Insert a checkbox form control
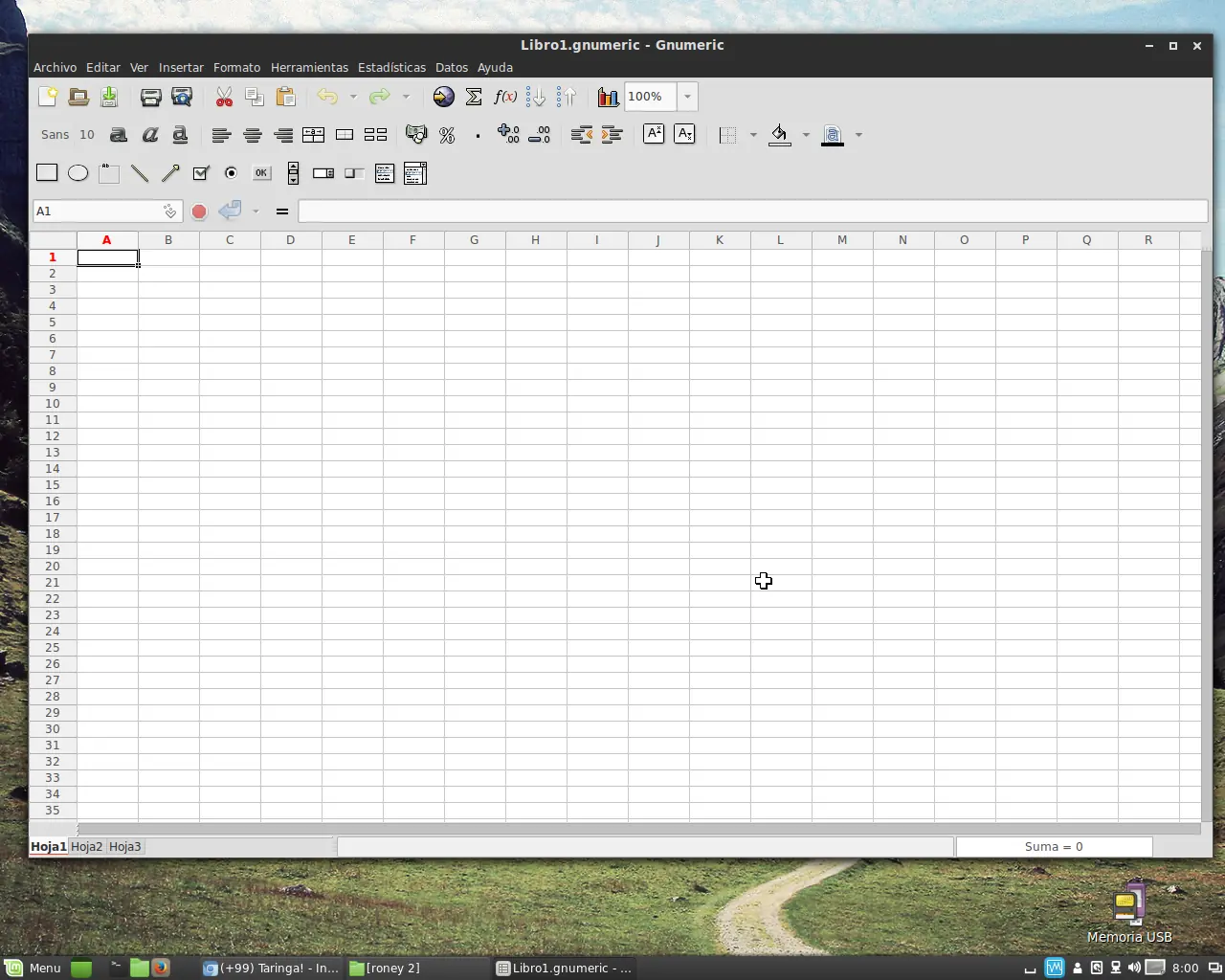1225x980 pixels. click(201, 173)
